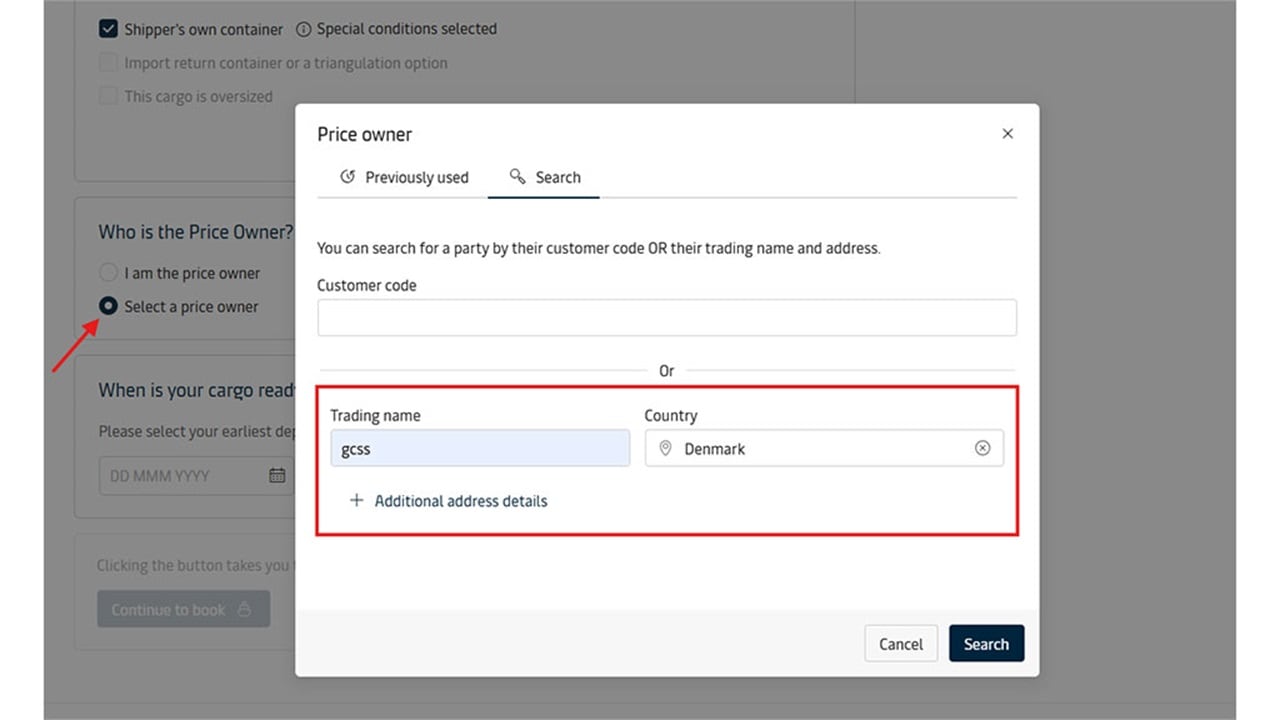Click the plus icon for additional address
Image resolution: width=1280 pixels, height=720 pixels.
point(356,501)
